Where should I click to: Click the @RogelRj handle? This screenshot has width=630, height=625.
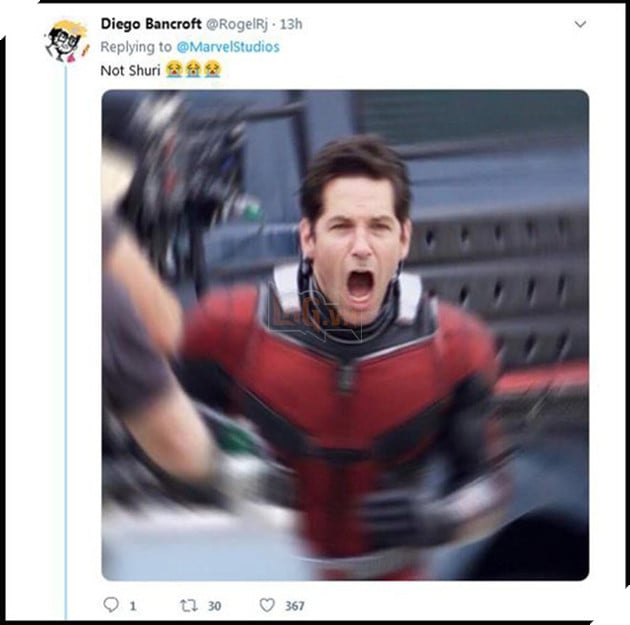[x=237, y=25]
